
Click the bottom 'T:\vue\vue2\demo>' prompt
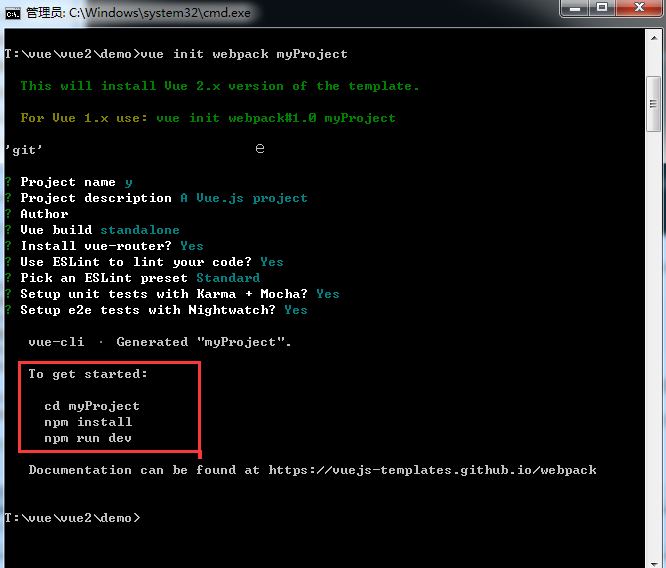72,518
